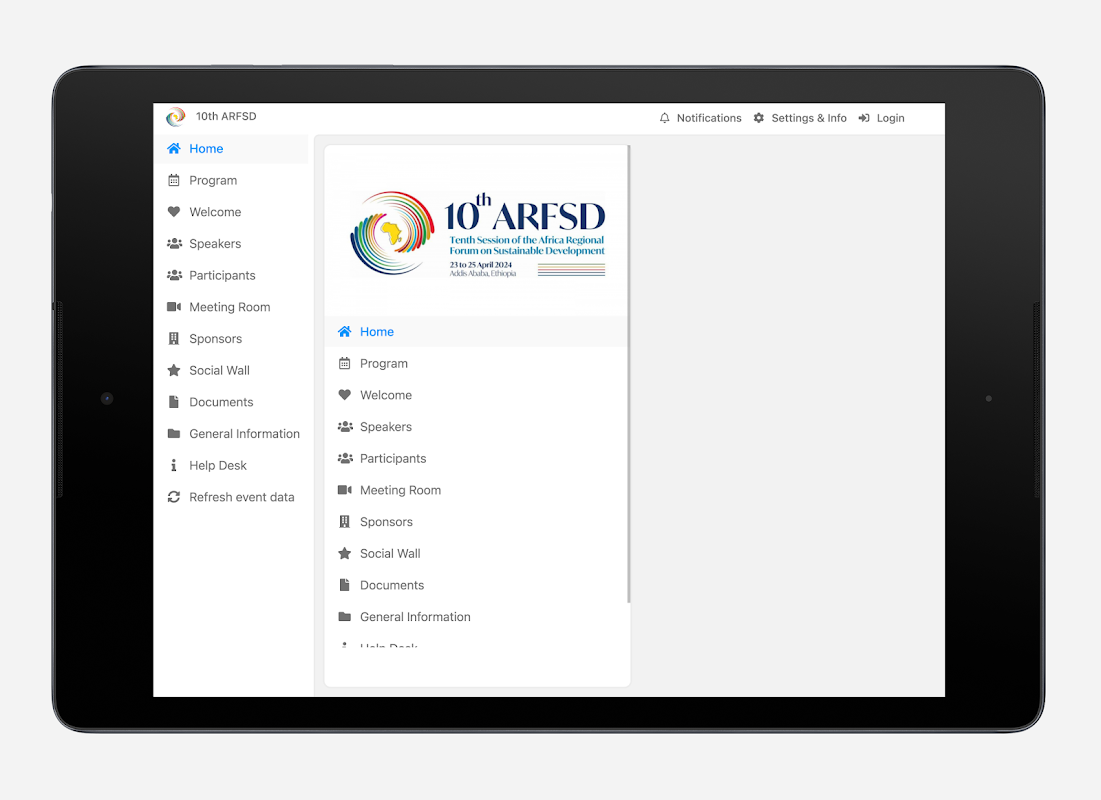Screen dimensions: 1101x800
Task: Click the Documents file icon in center panel
Action: point(344,585)
